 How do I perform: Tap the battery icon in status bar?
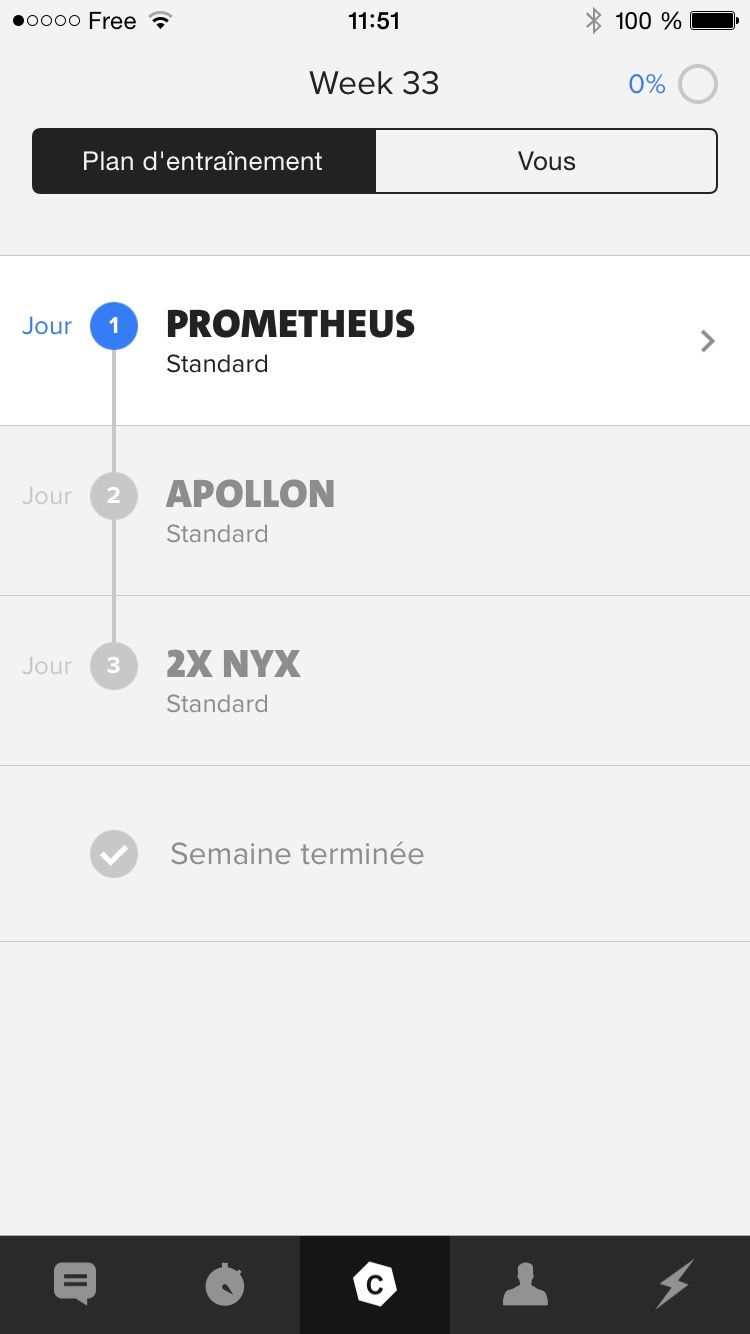pyautogui.click(x=714, y=21)
